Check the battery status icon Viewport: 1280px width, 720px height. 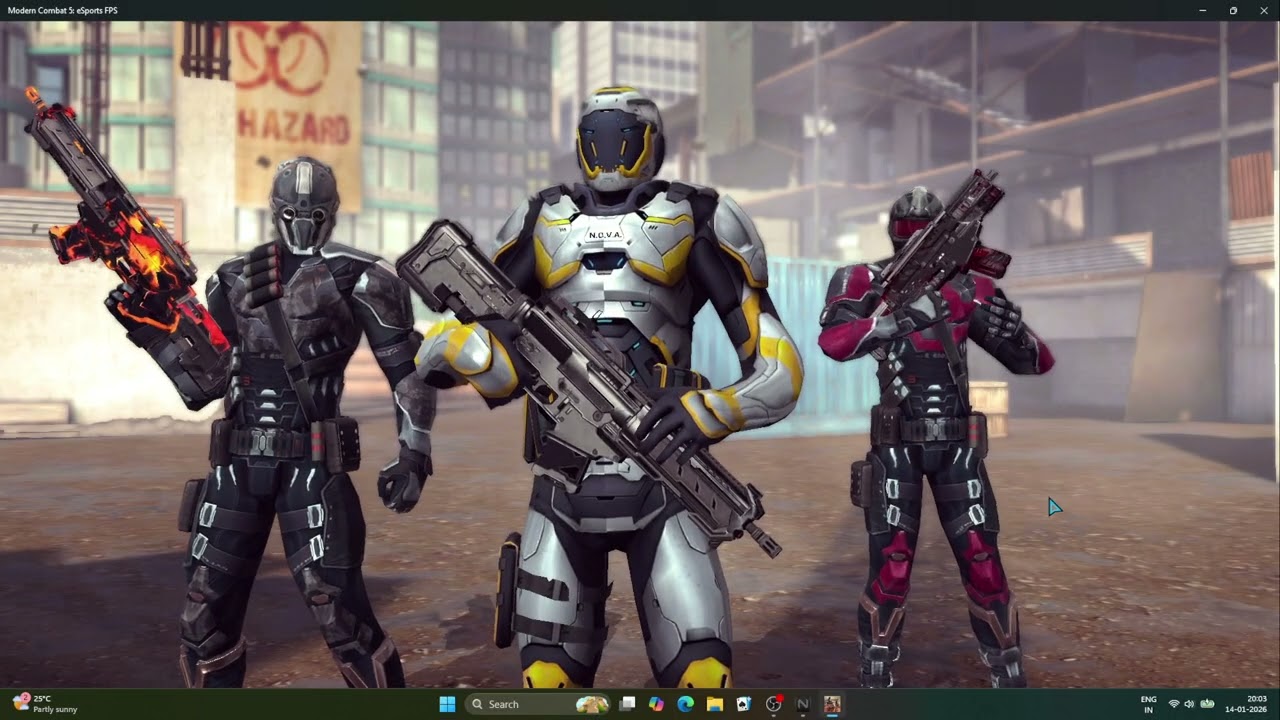coord(1207,704)
